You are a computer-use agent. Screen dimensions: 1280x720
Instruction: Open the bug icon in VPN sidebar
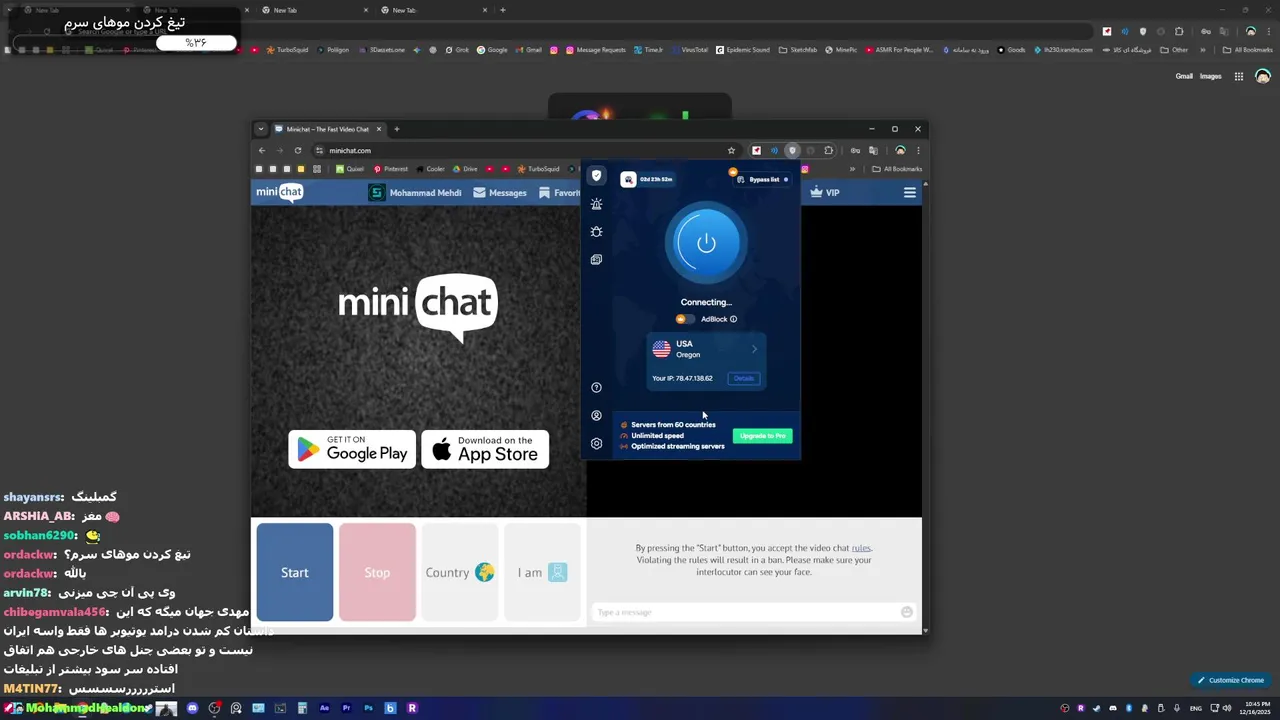[x=596, y=232]
